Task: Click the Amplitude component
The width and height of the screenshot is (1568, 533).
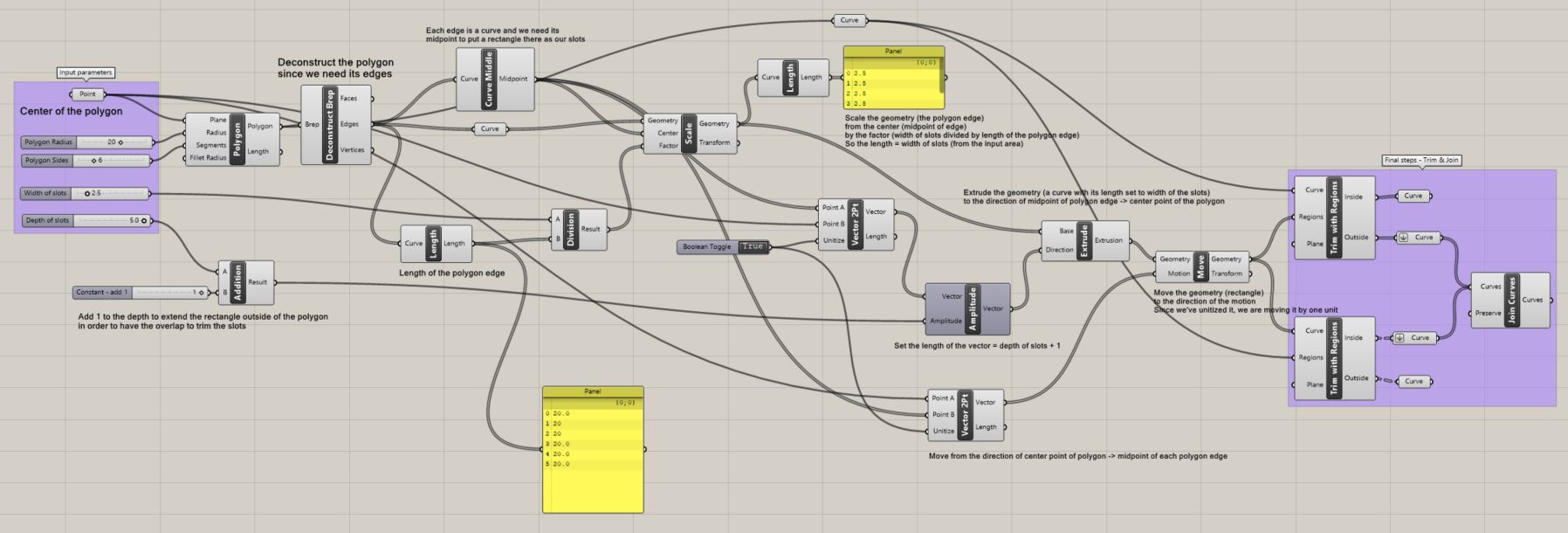Action: (973, 308)
